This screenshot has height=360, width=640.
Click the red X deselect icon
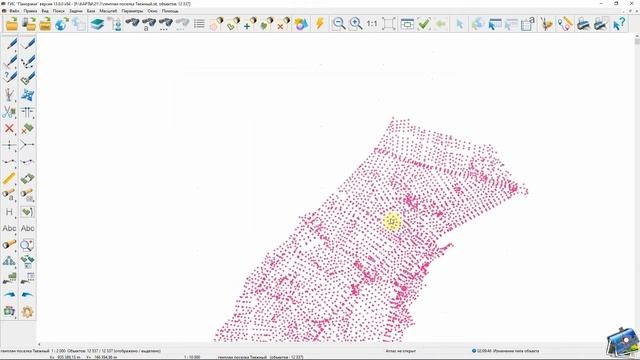(283, 24)
